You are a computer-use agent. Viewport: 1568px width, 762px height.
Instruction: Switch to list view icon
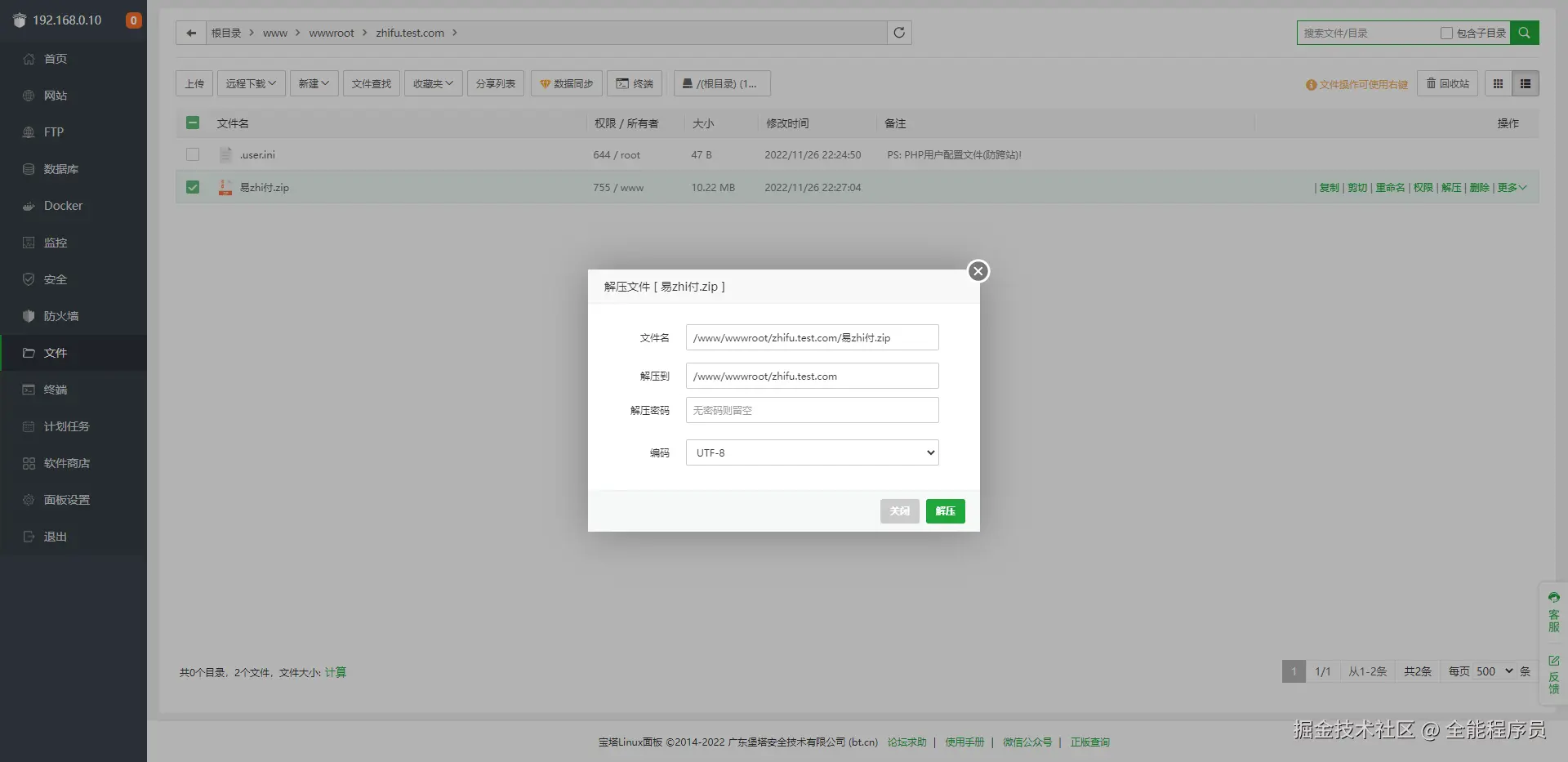click(1526, 83)
